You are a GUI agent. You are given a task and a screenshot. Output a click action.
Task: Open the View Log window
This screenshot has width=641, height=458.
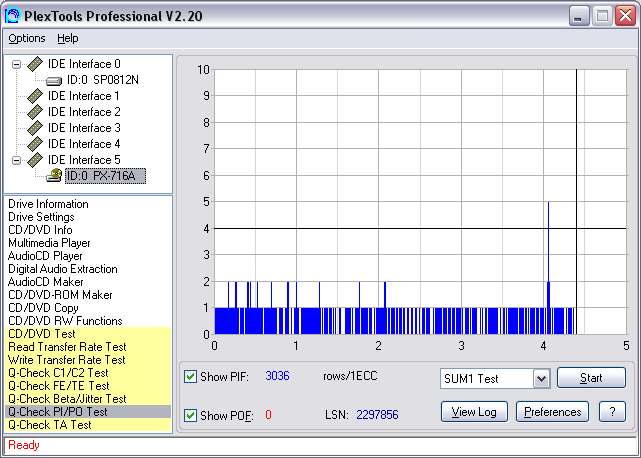tap(474, 412)
